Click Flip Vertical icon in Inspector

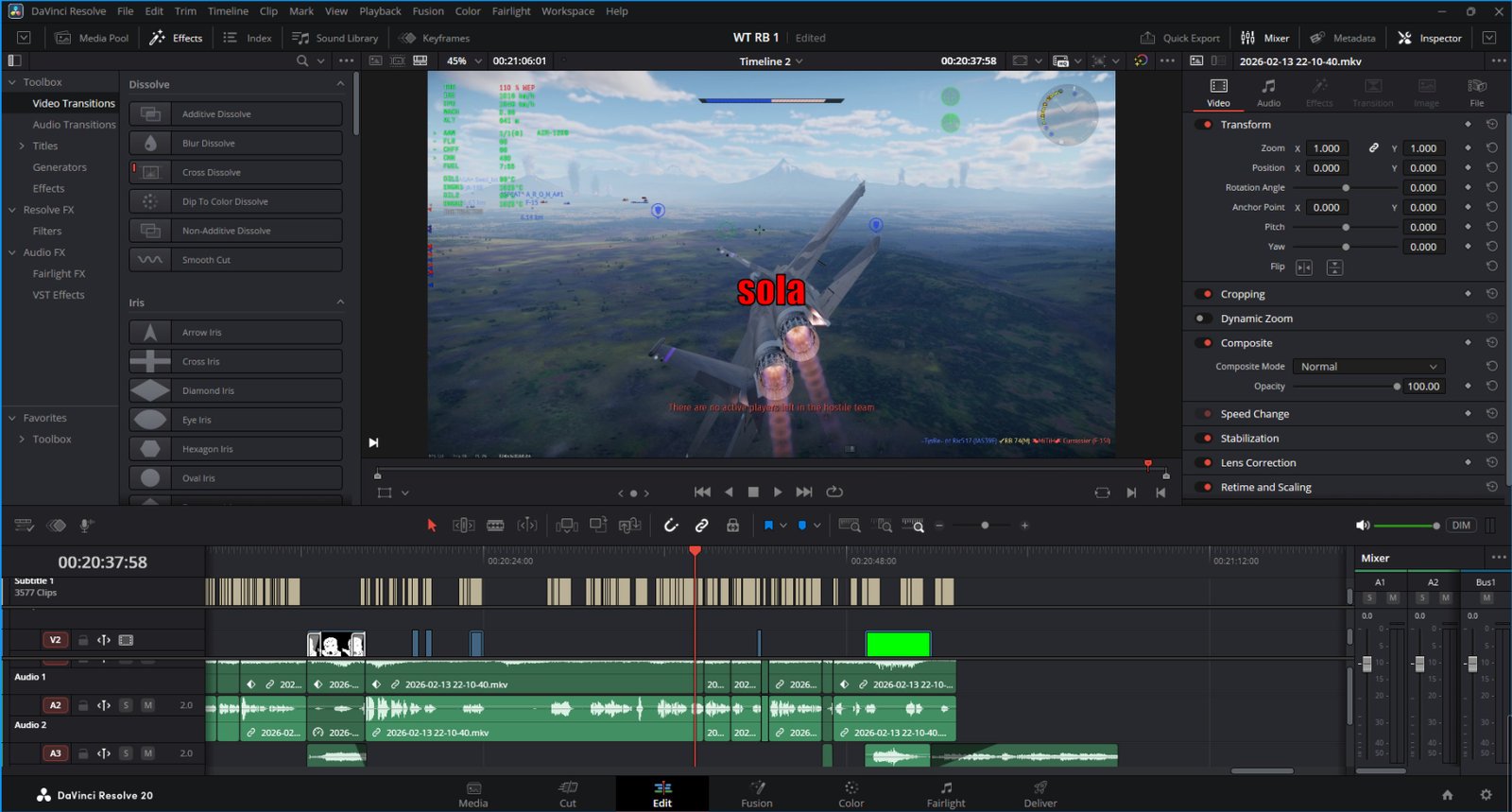tap(1334, 268)
